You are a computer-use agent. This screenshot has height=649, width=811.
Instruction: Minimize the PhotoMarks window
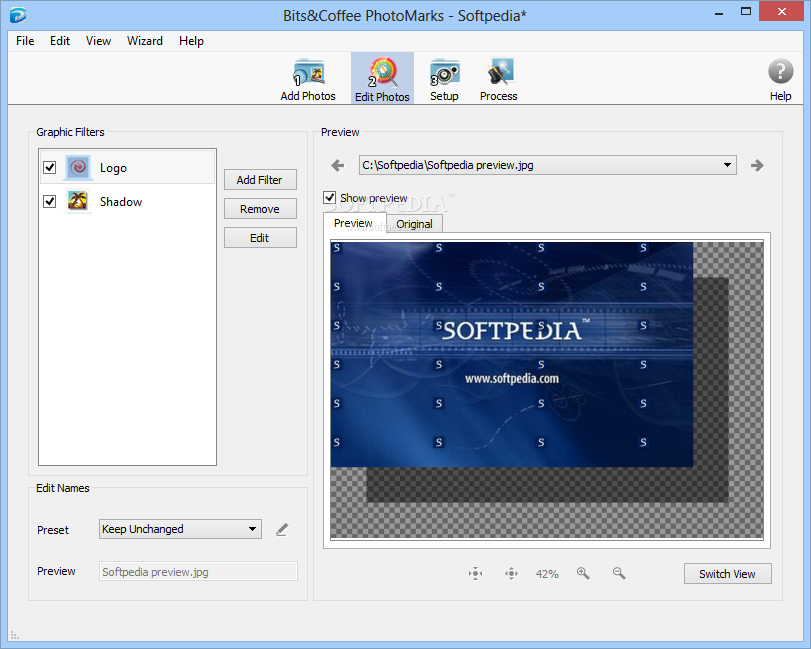(x=718, y=12)
